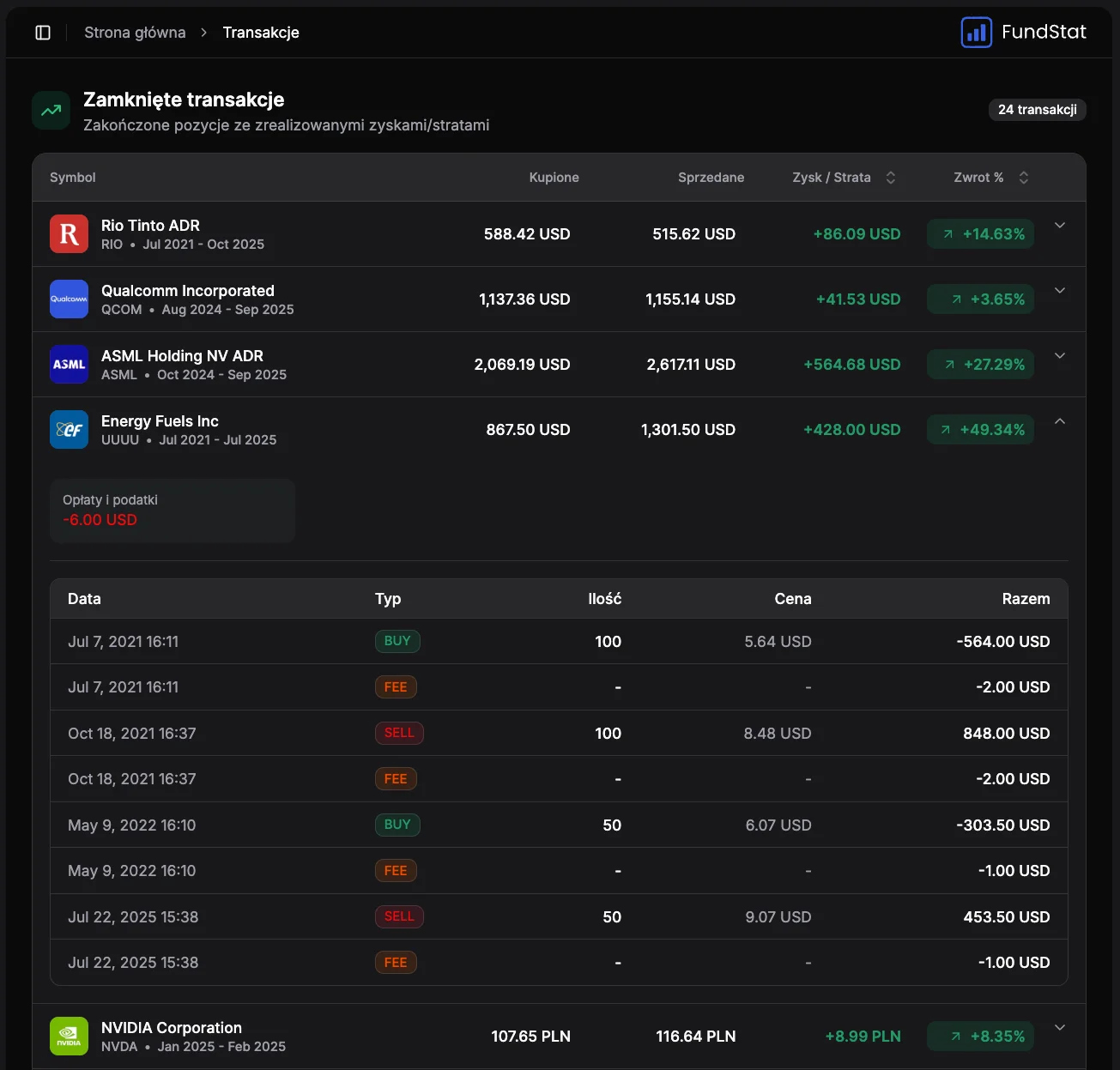Collapse the Energy Fuels Inc details
1120x1070 pixels.
1060,421
